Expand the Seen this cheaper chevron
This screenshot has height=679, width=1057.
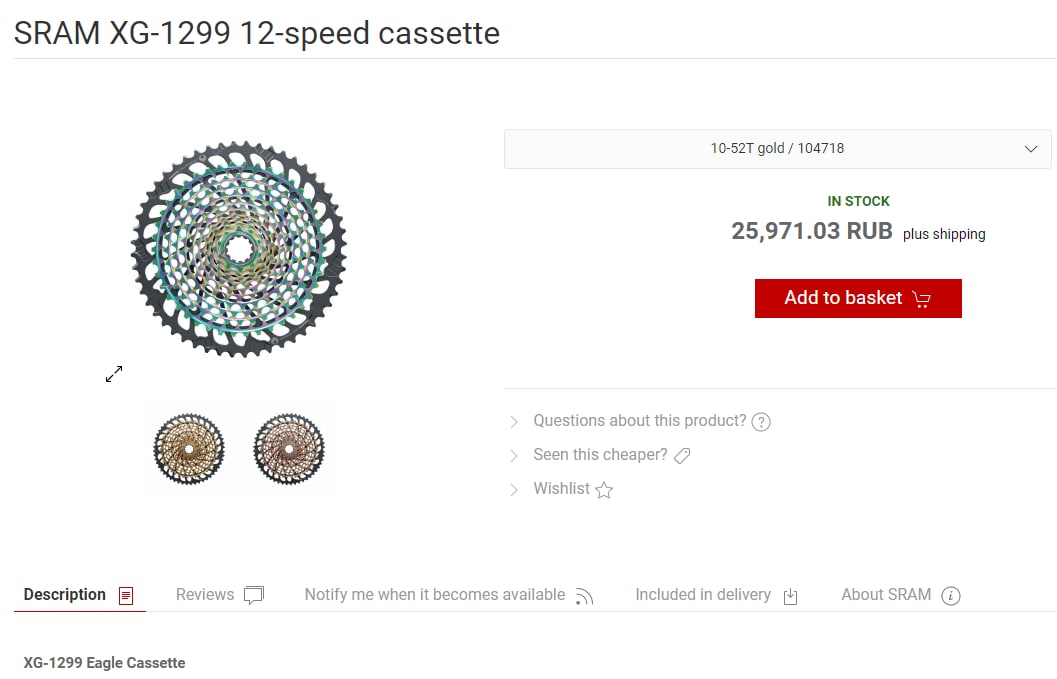pos(514,456)
